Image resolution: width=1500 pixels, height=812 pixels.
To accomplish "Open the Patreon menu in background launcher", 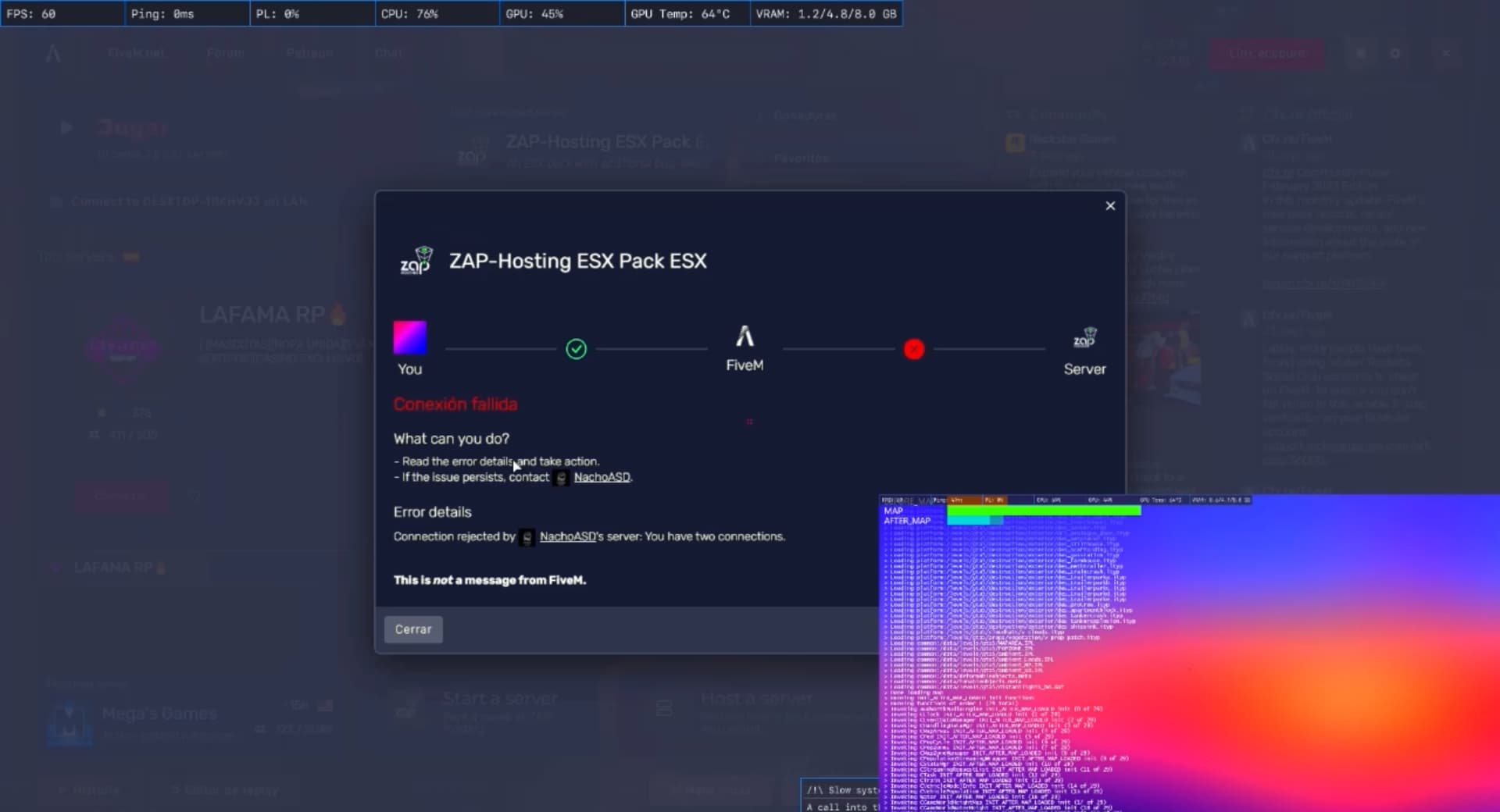I will coord(309,52).
